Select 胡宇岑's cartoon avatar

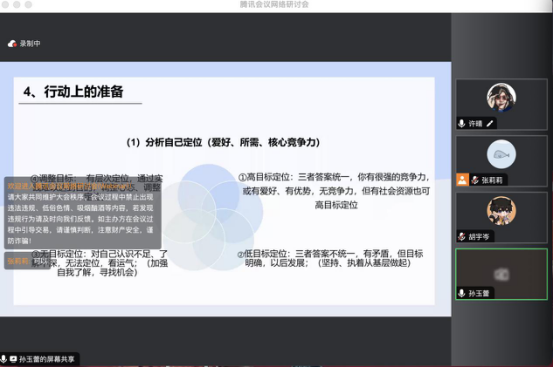pos(501,211)
